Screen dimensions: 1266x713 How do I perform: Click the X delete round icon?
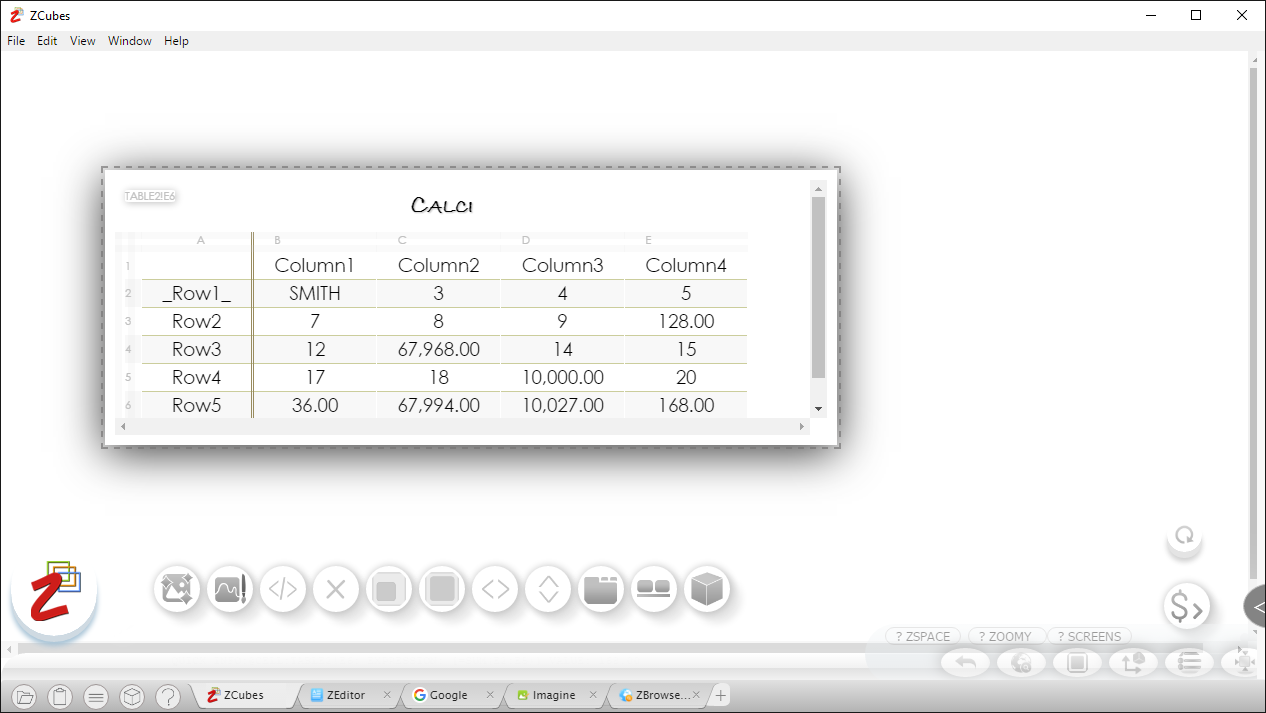[336, 589]
